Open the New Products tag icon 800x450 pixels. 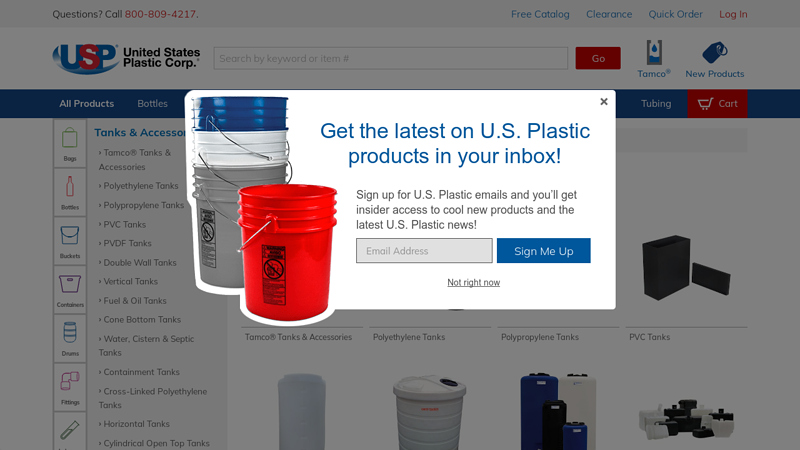click(714, 60)
